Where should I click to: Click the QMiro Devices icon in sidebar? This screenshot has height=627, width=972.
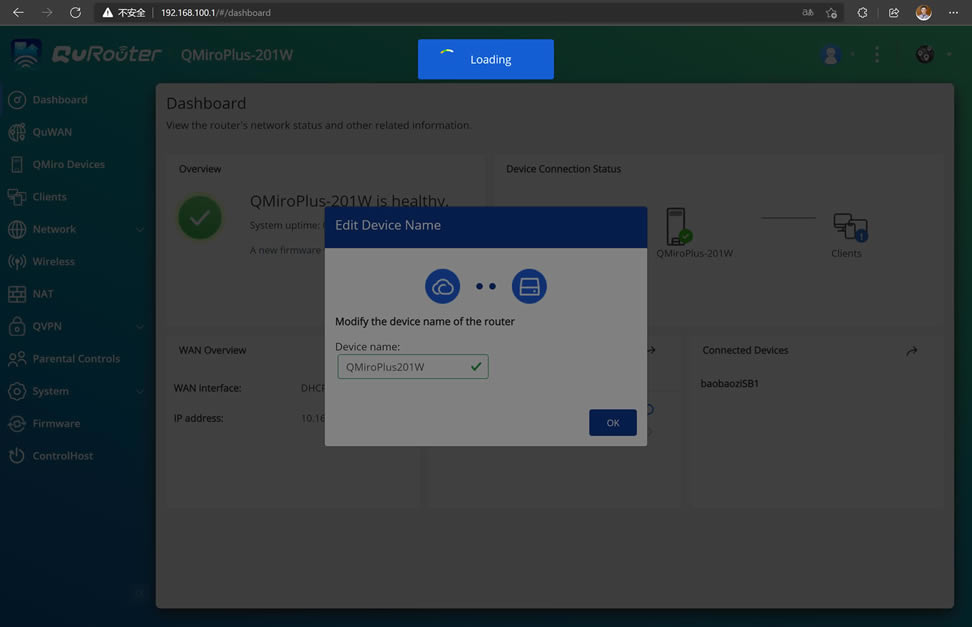(17, 164)
